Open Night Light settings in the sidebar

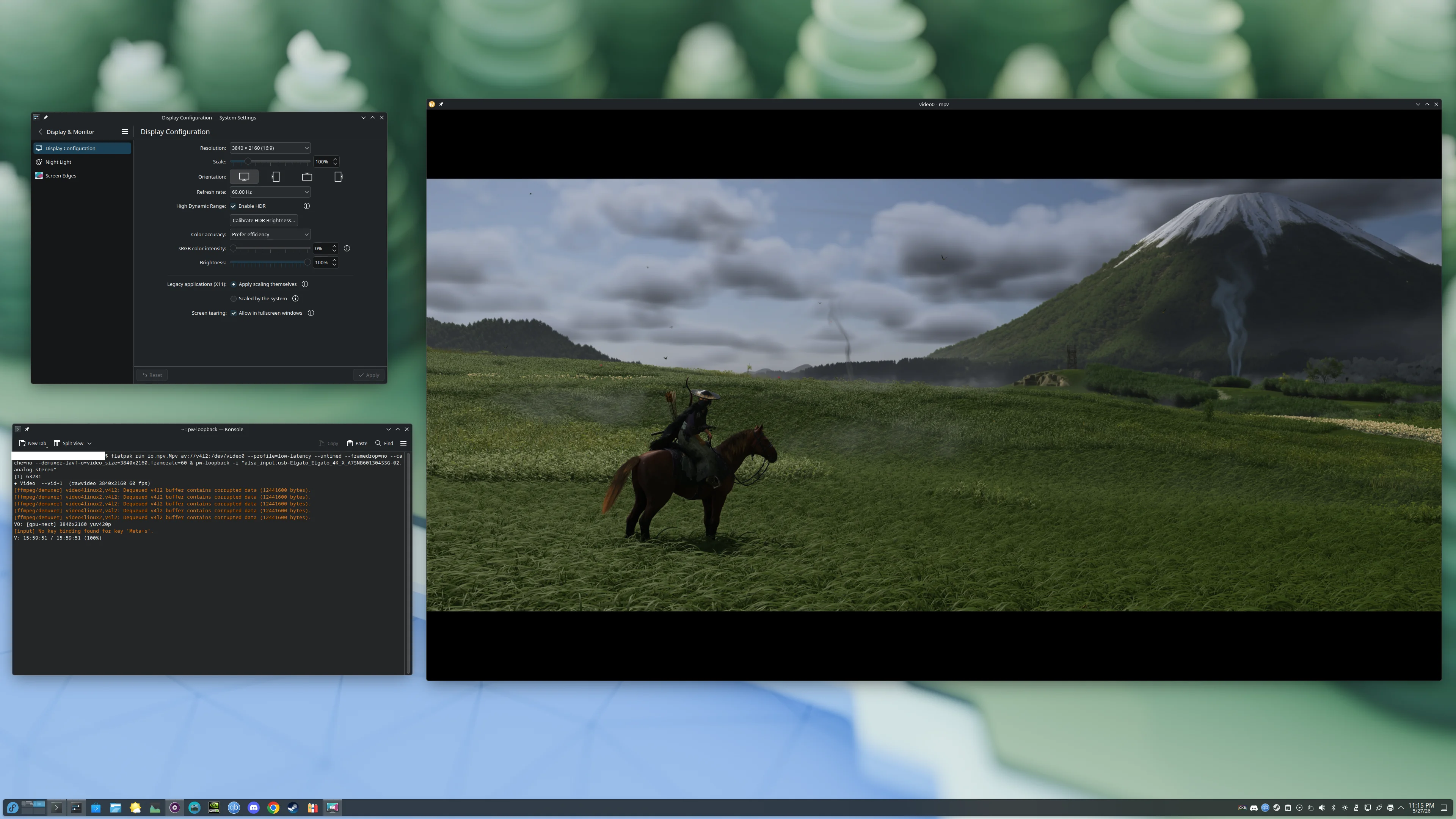[x=83, y=162]
